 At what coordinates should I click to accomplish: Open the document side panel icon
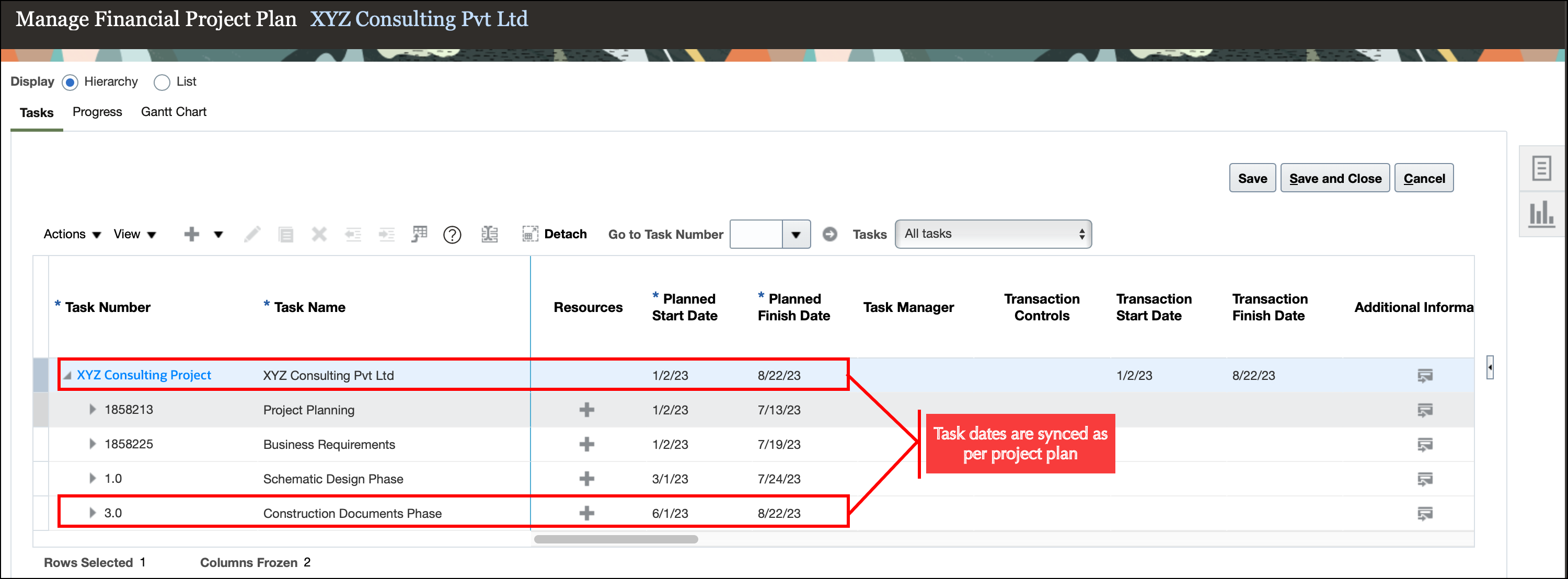tap(1541, 168)
